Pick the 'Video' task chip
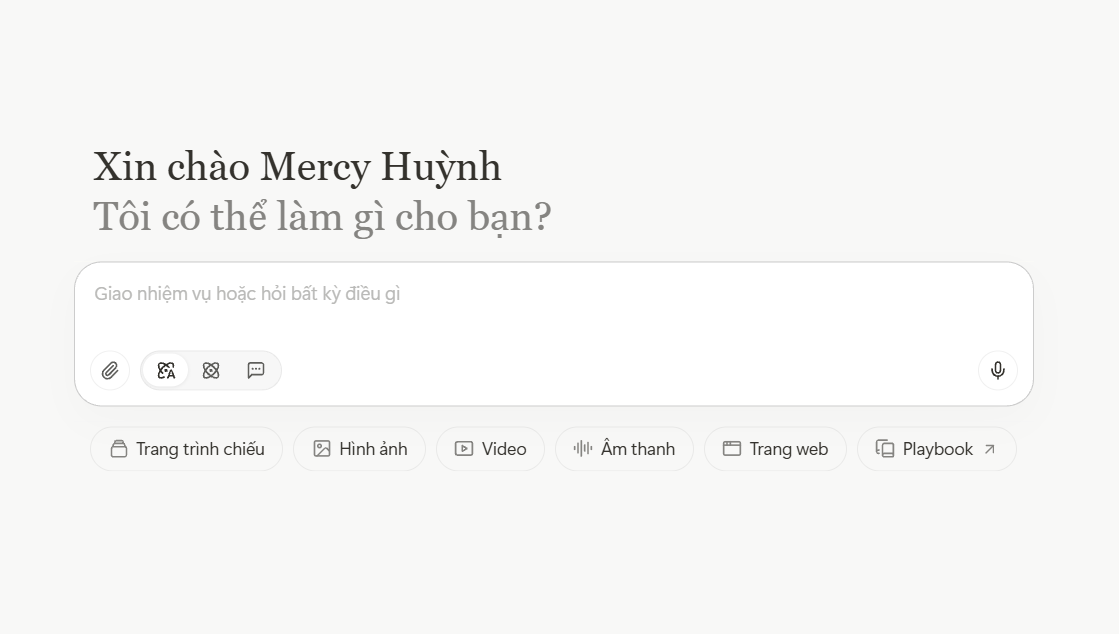This screenshot has height=634, width=1119. (490, 449)
